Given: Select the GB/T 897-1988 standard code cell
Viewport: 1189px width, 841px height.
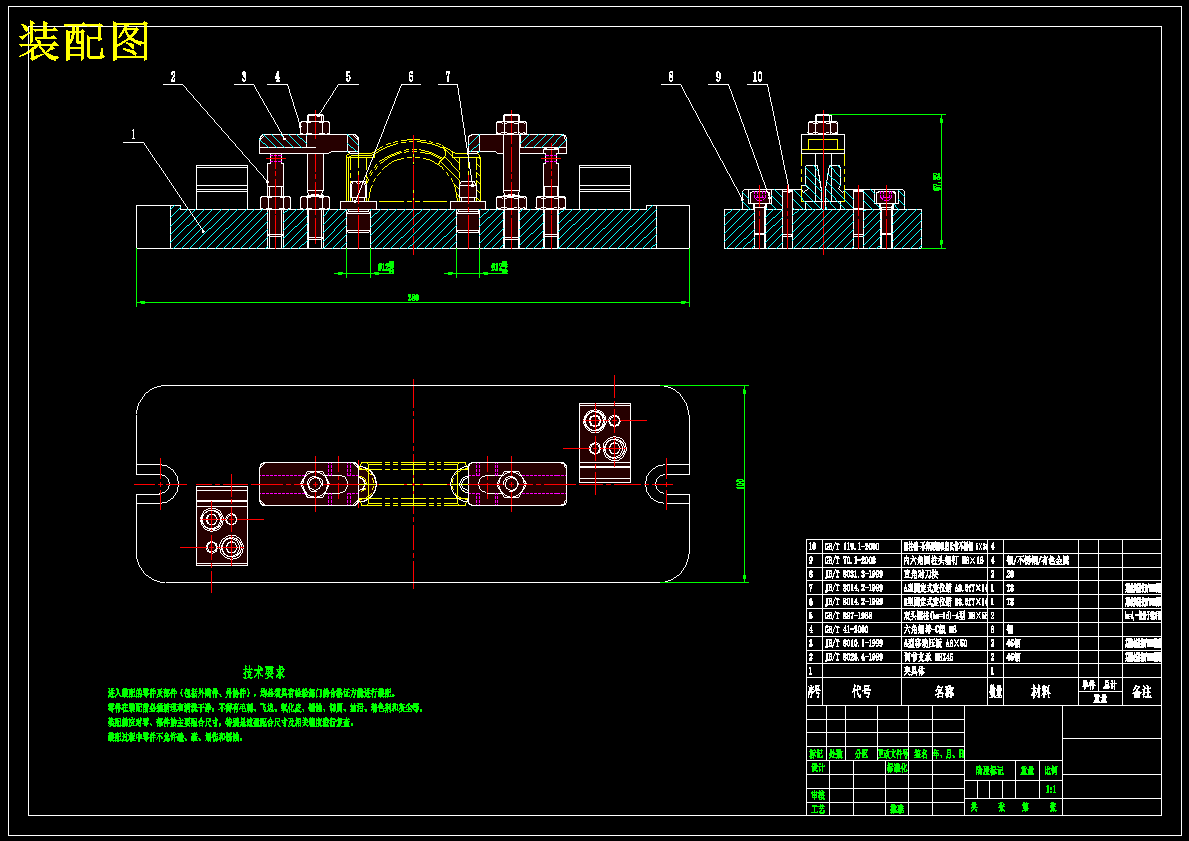Looking at the screenshot, I should click(847, 616).
